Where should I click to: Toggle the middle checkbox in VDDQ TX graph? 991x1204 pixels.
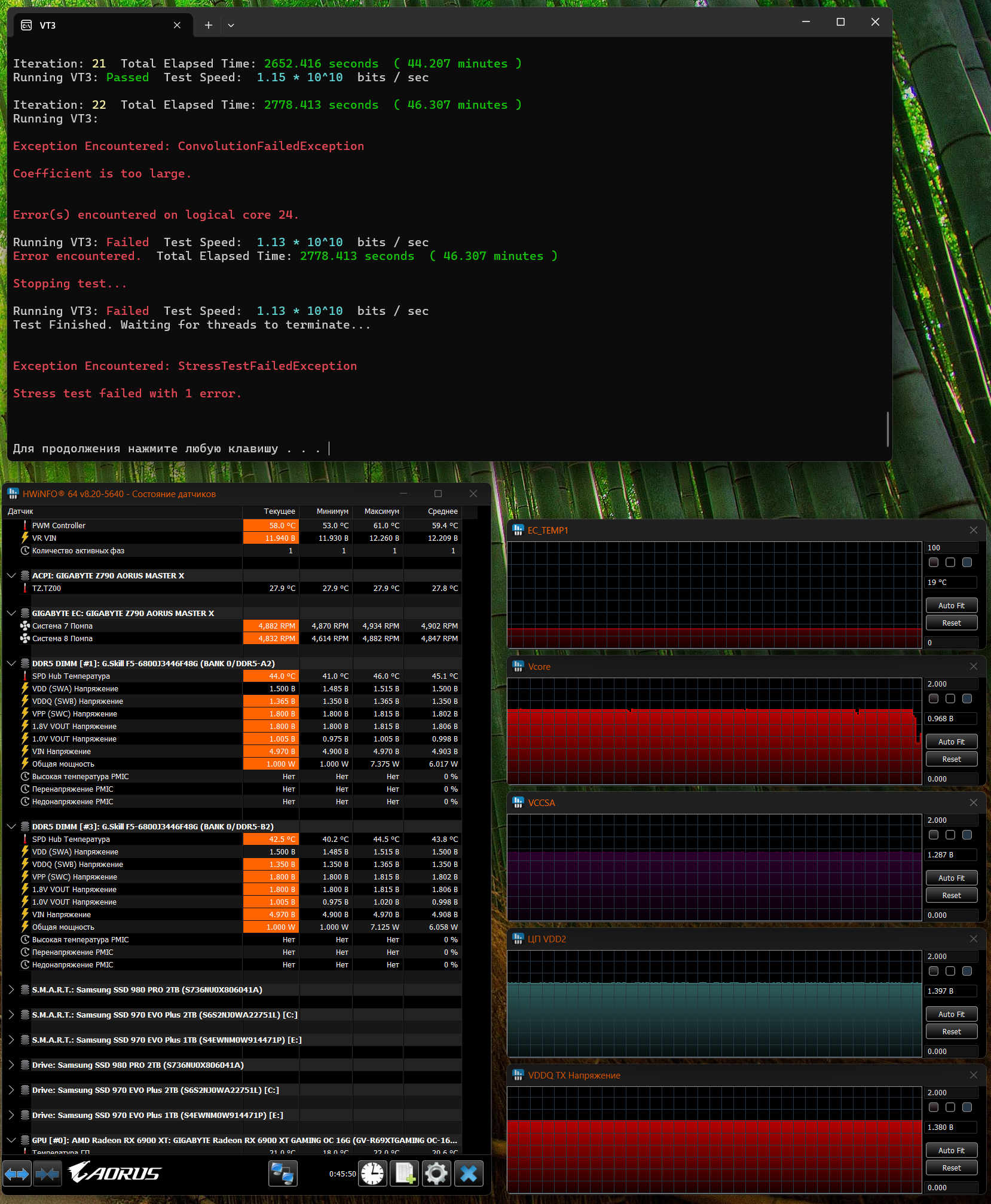point(950,1107)
